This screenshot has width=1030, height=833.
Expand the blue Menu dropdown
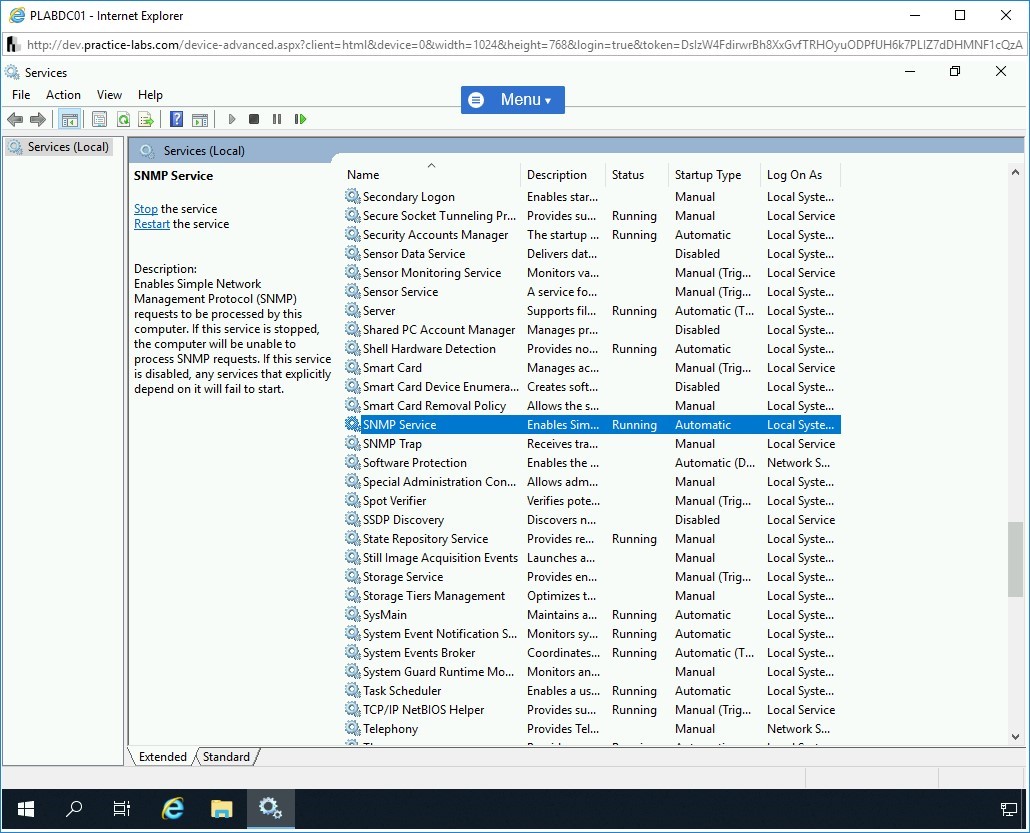tap(512, 100)
